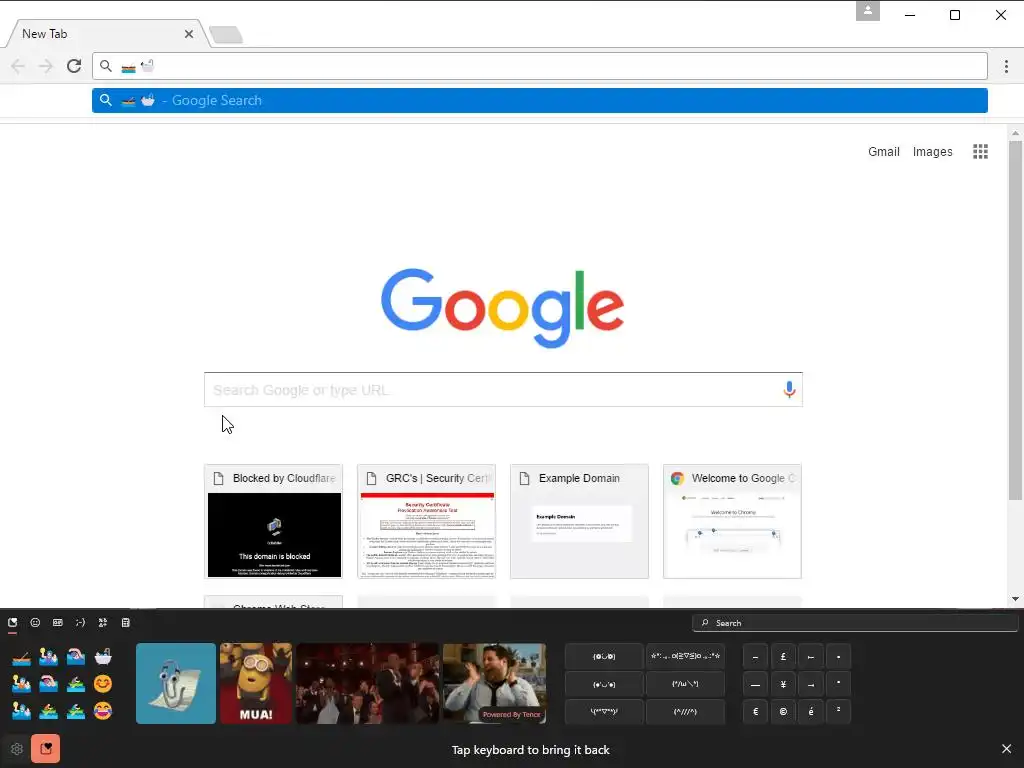The height and width of the screenshot is (768, 1024).
Task: Insert the (●'◡'●) kaomoji
Action: pyautogui.click(x=604, y=684)
